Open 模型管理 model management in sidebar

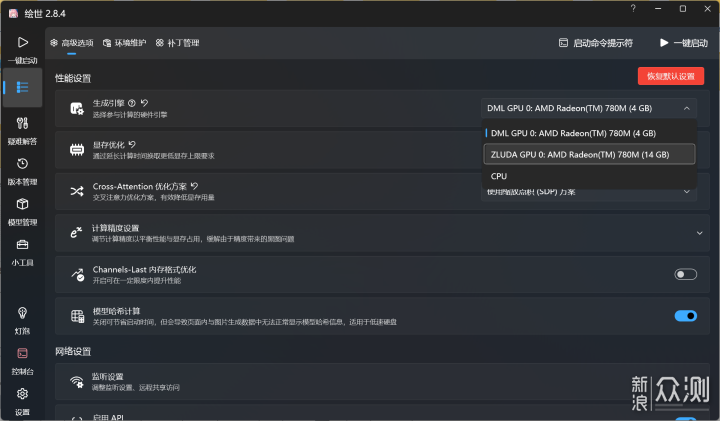pyautogui.click(x=22, y=212)
